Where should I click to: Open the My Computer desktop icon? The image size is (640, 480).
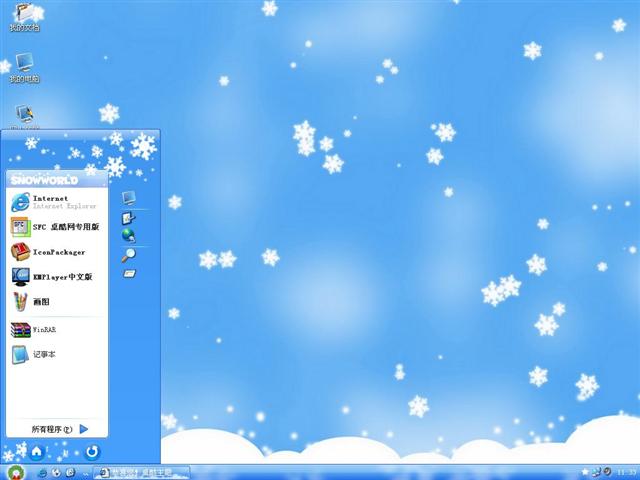coord(24,68)
